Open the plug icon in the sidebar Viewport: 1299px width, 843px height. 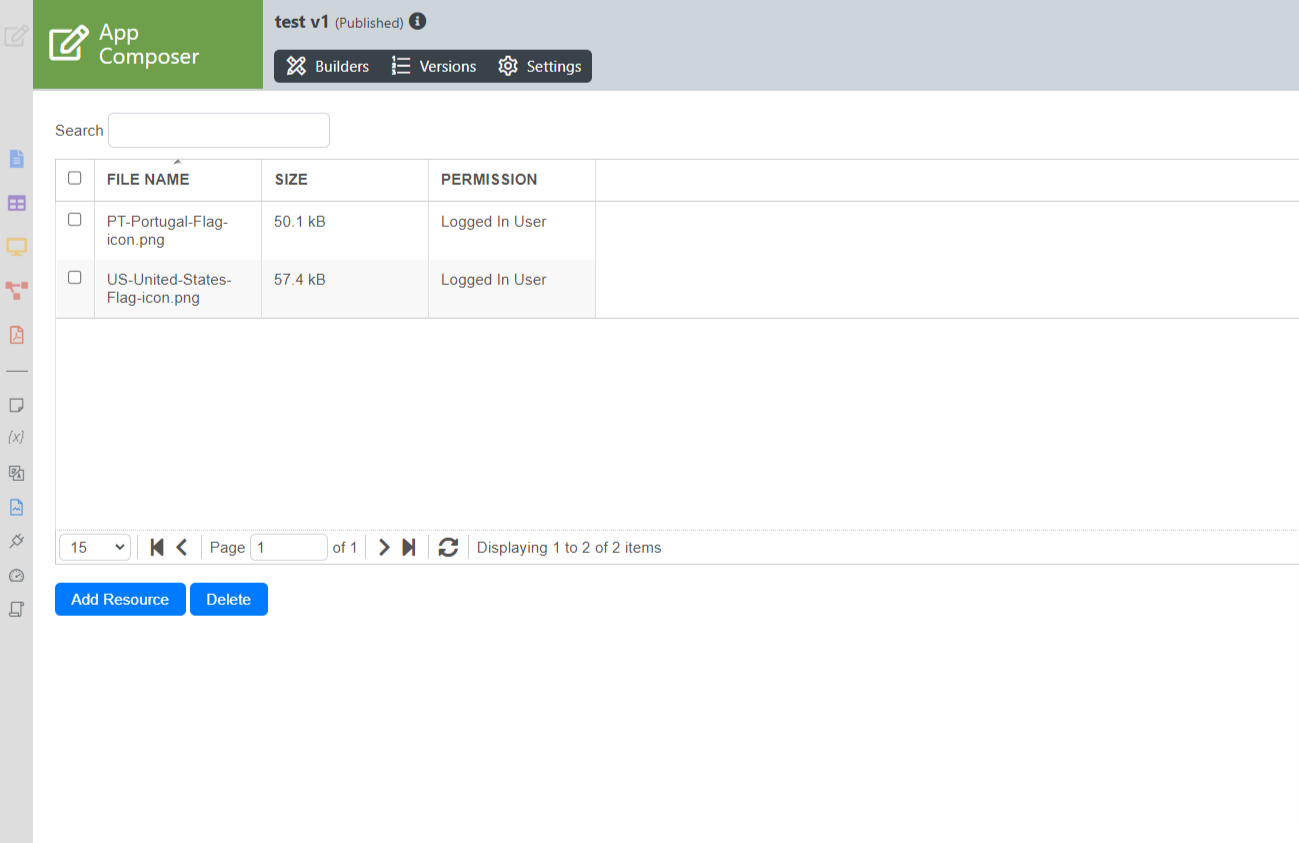point(16,541)
